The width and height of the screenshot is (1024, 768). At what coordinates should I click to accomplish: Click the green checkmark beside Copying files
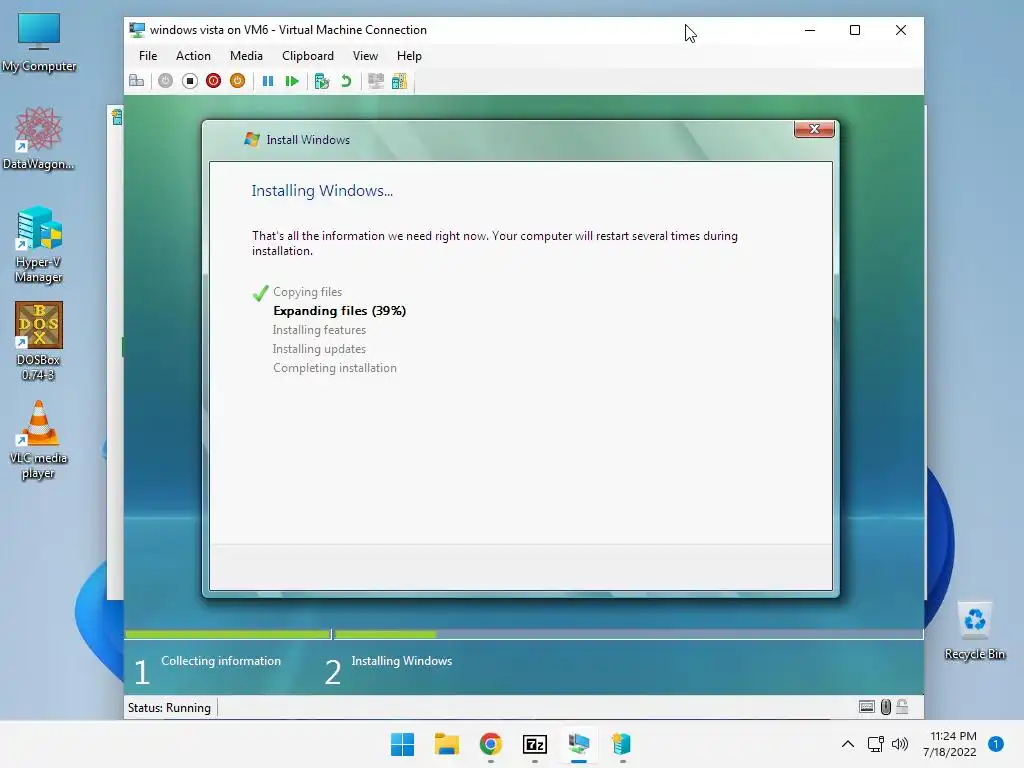(x=261, y=293)
